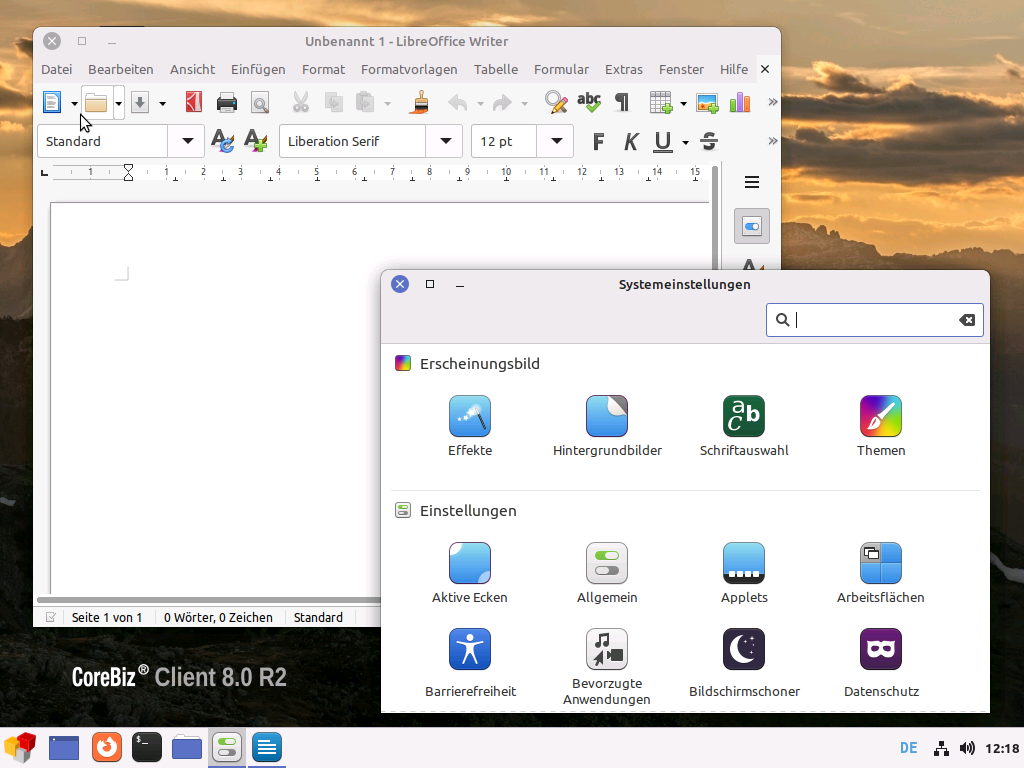This screenshot has width=1024, height=768.
Task: Toggle Strikethrough S button
Action: (x=709, y=142)
